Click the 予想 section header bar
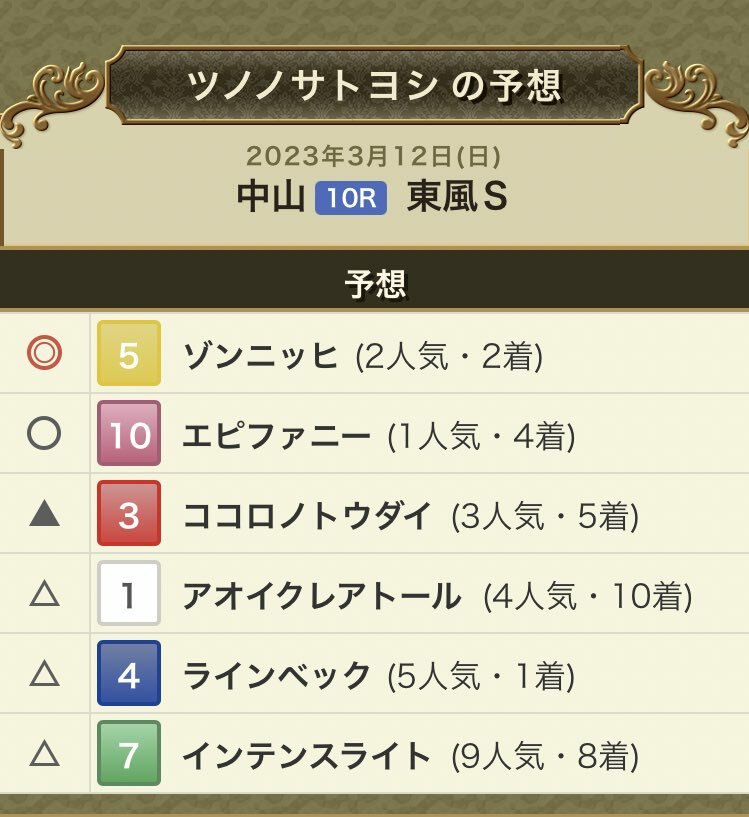Screen dimensions: 749x817 coord(374,283)
